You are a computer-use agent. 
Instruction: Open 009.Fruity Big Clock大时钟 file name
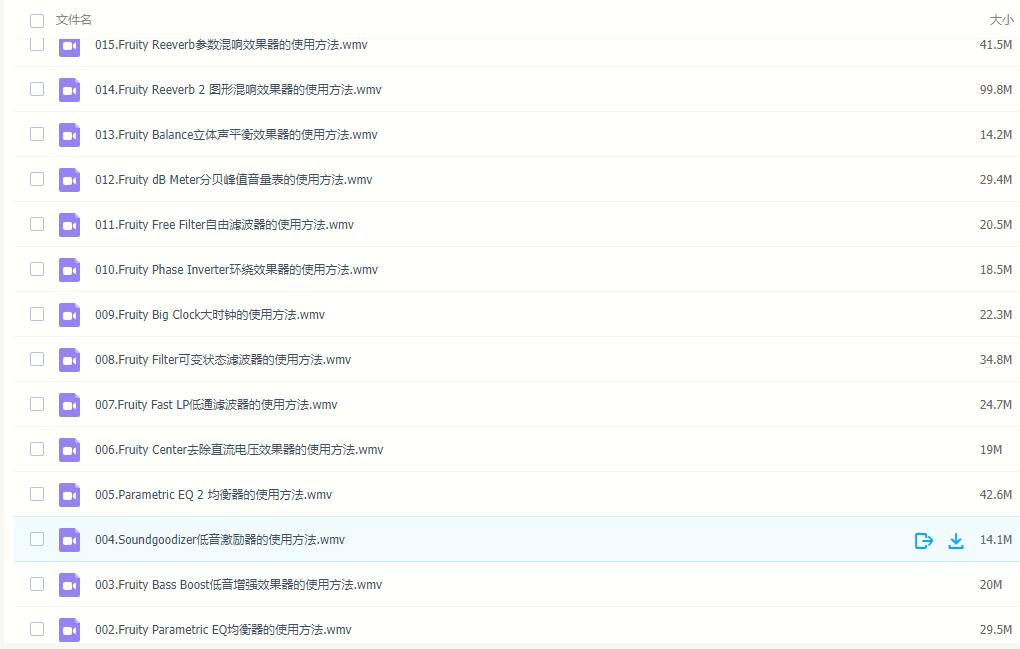(x=210, y=315)
